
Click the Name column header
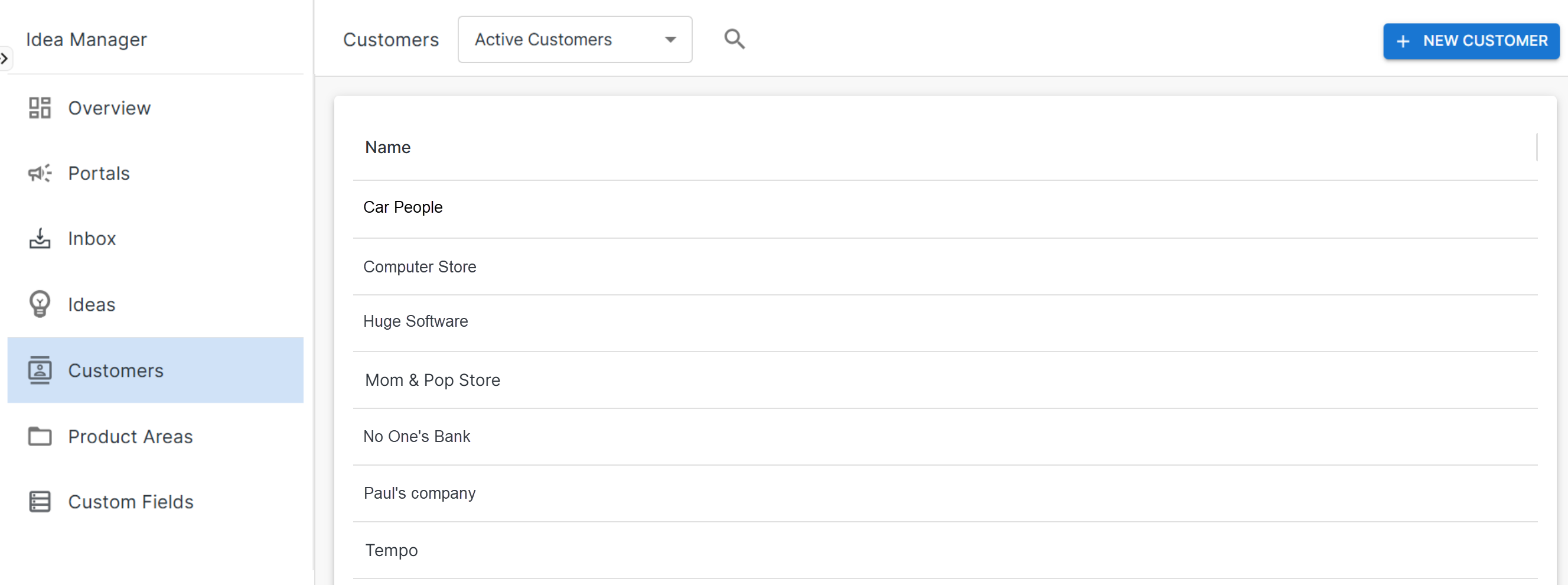[x=388, y=147]
